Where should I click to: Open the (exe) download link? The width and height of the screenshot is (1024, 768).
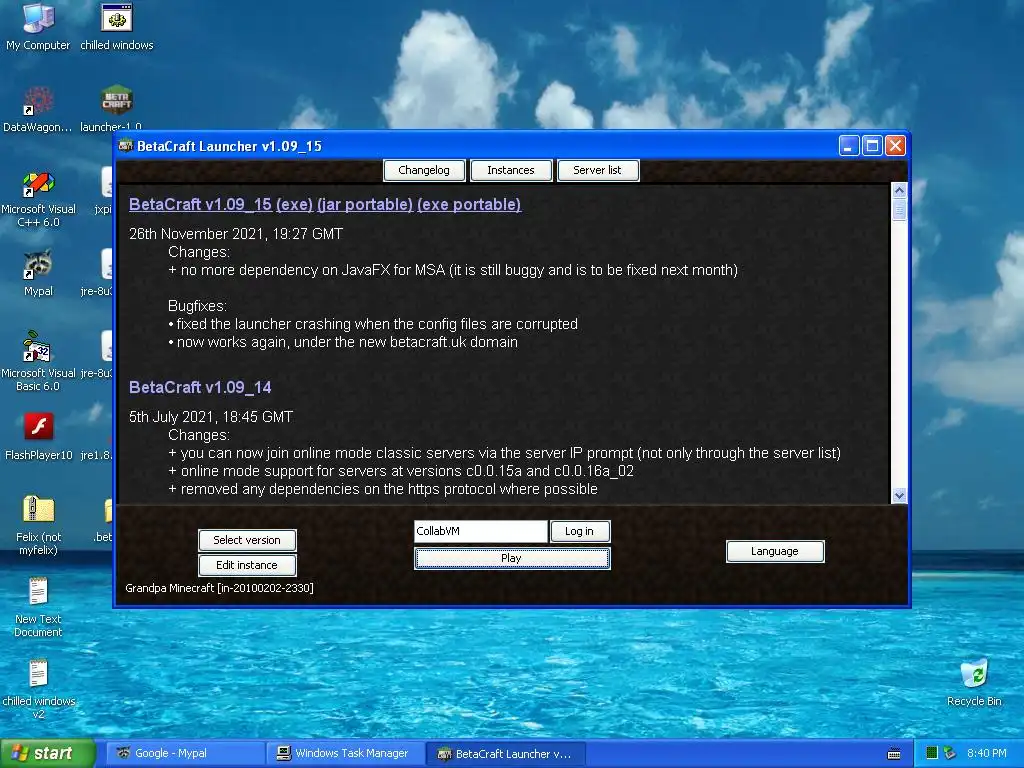[295, 204]
